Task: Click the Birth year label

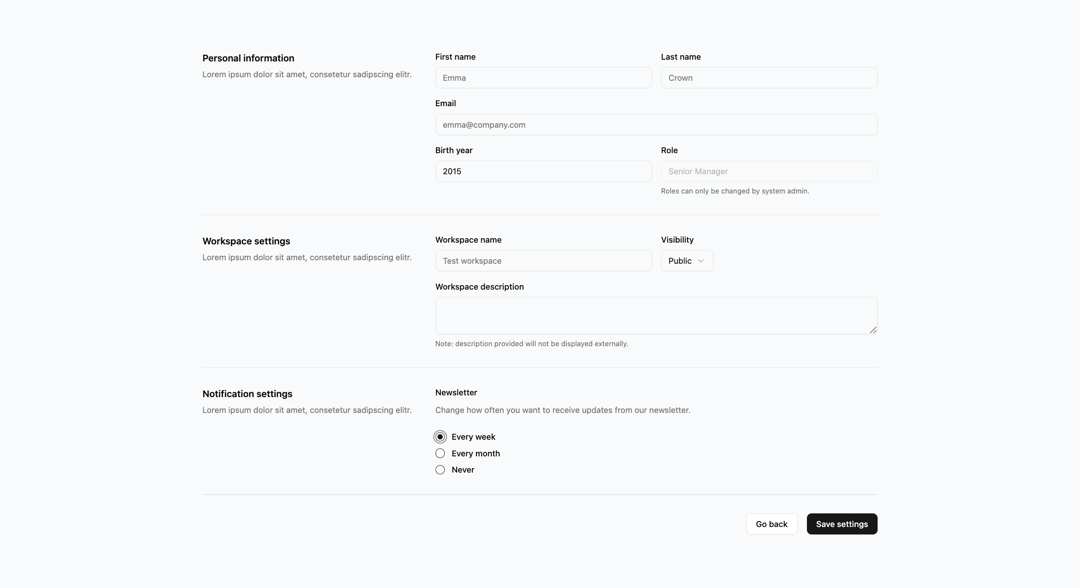Action: pyautogui.click(x=454, y=150)
